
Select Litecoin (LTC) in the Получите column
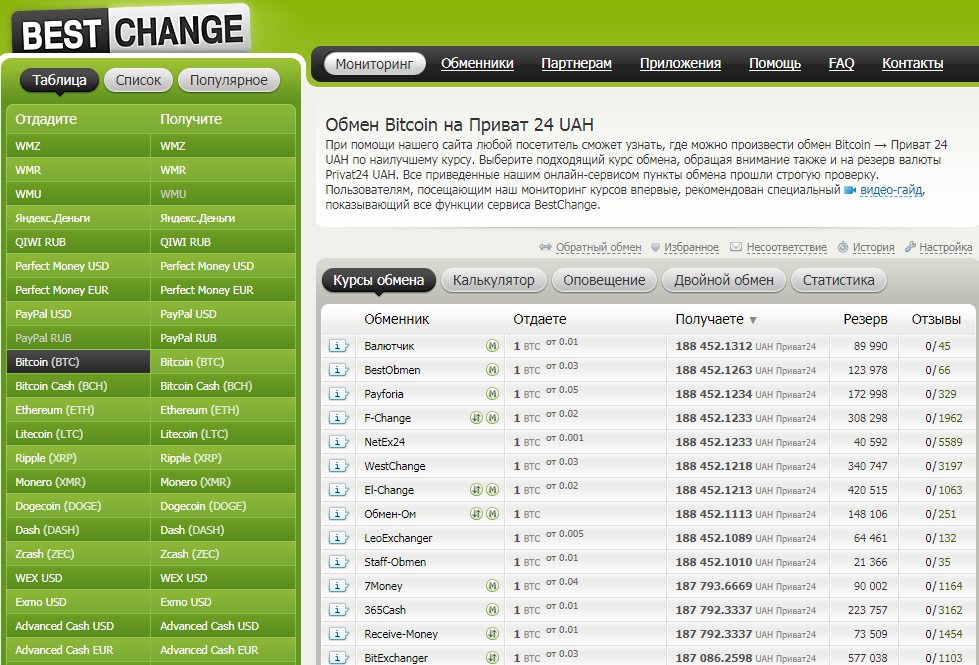(223, 434)
